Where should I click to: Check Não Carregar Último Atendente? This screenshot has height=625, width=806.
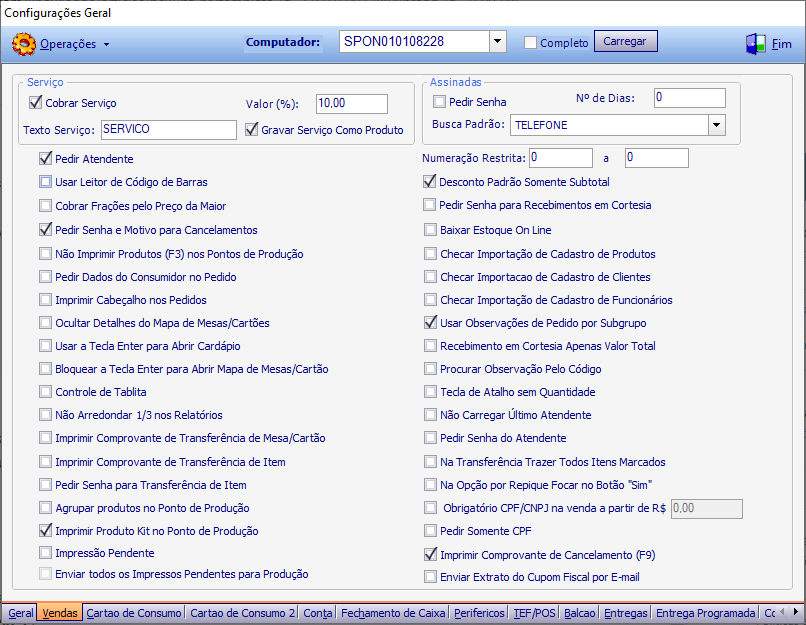coord(430,415)
